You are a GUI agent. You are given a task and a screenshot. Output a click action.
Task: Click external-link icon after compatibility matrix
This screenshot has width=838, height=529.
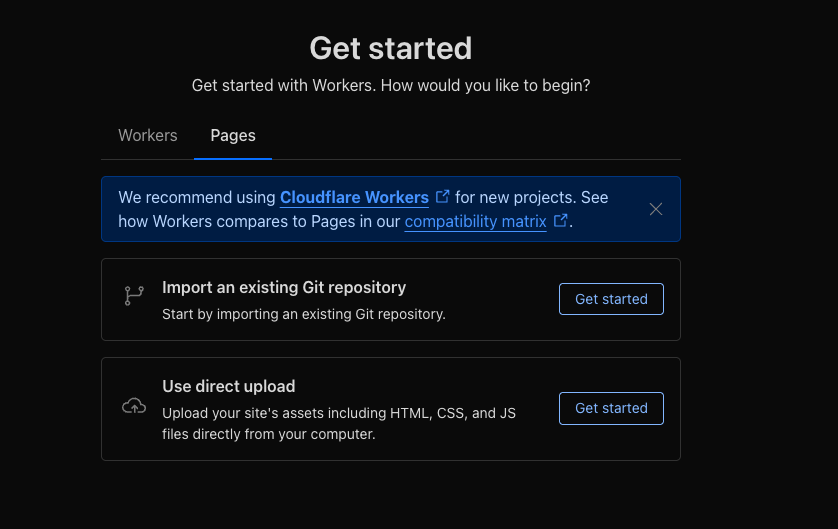561,221
